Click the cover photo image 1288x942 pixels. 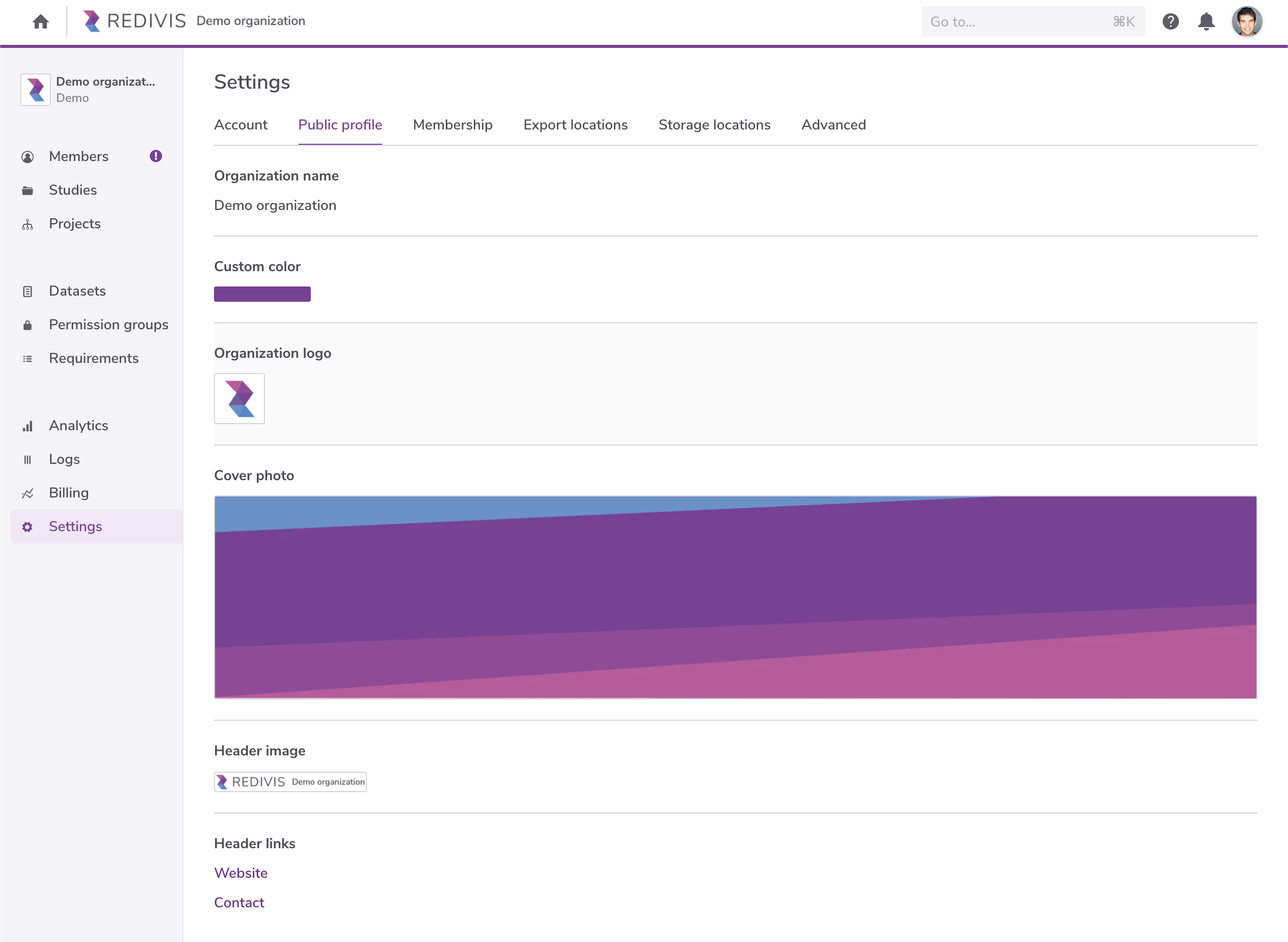(x=735, y=597)
